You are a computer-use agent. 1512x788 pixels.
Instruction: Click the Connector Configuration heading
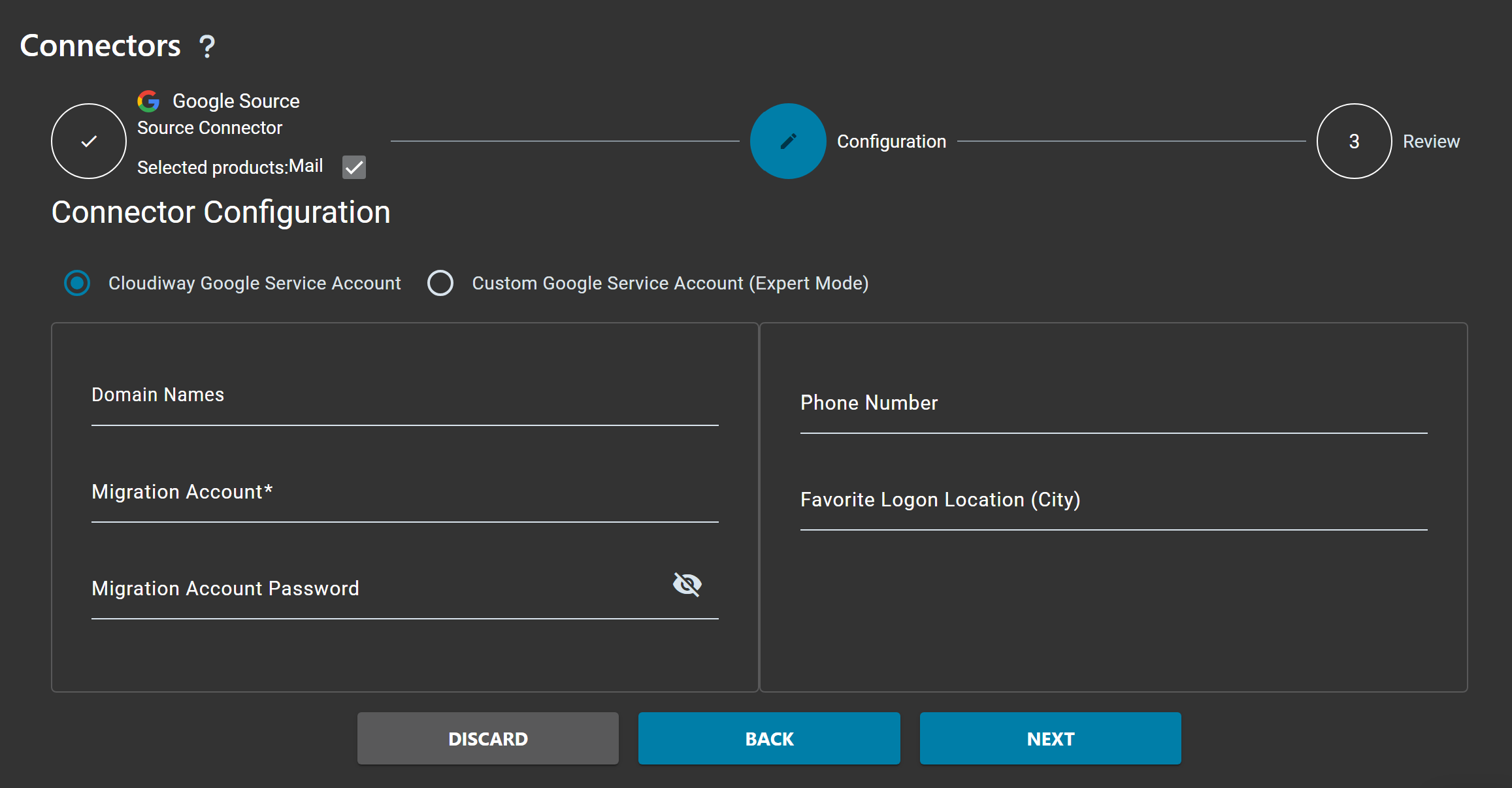coord(221,212)
